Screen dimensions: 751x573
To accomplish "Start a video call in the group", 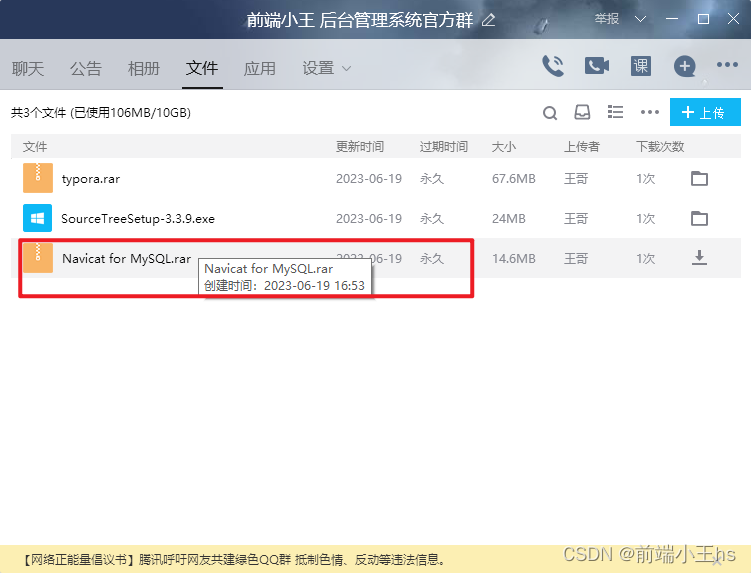I will click(597, 66).
